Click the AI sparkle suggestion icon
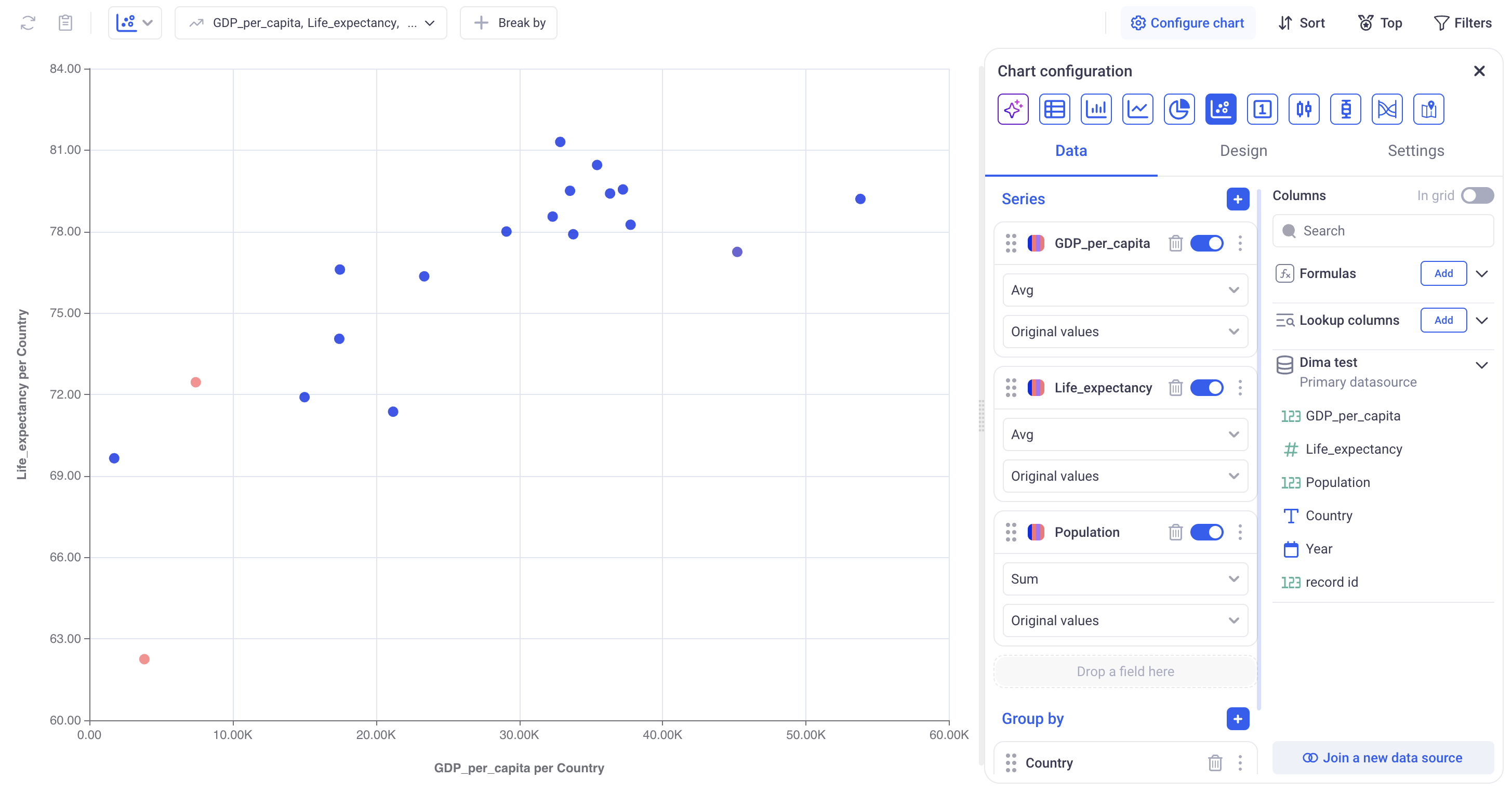Screen dimensions: 1512x792 tap(1013, 109)
